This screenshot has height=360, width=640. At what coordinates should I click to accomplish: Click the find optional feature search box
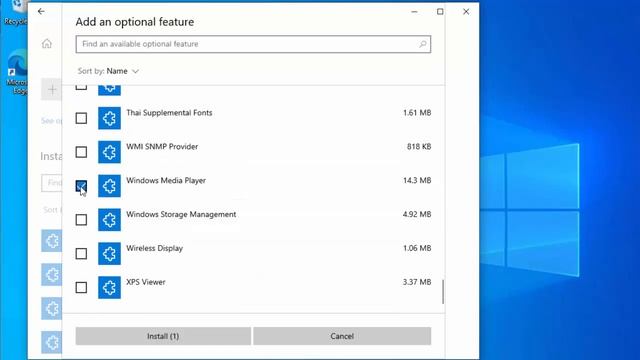pos(253,44)
